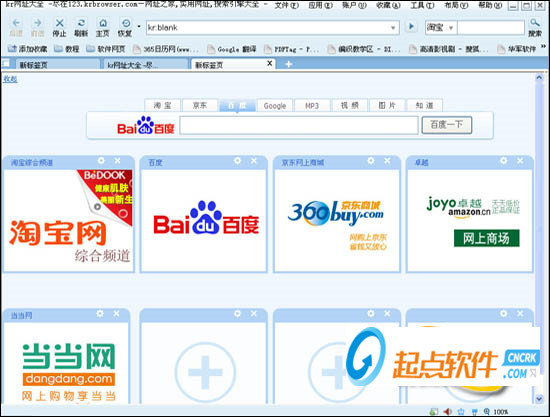Viewport: 550px width, 417px height.
Task: Stop page loading with the X icon
Action: pos(60,23)
